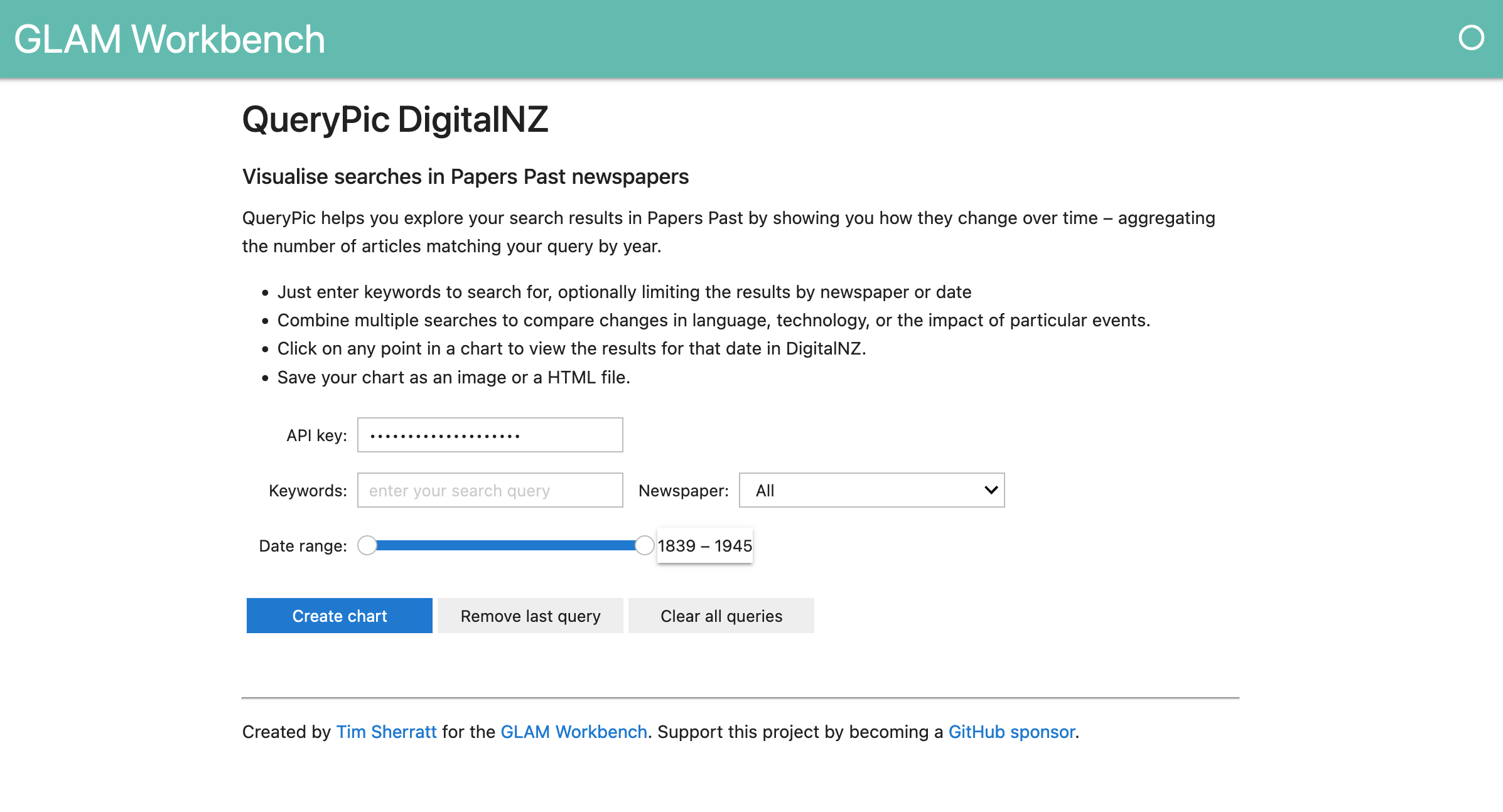Focus the Keywords search query field

pyautogui.click(x=490, y=490)
